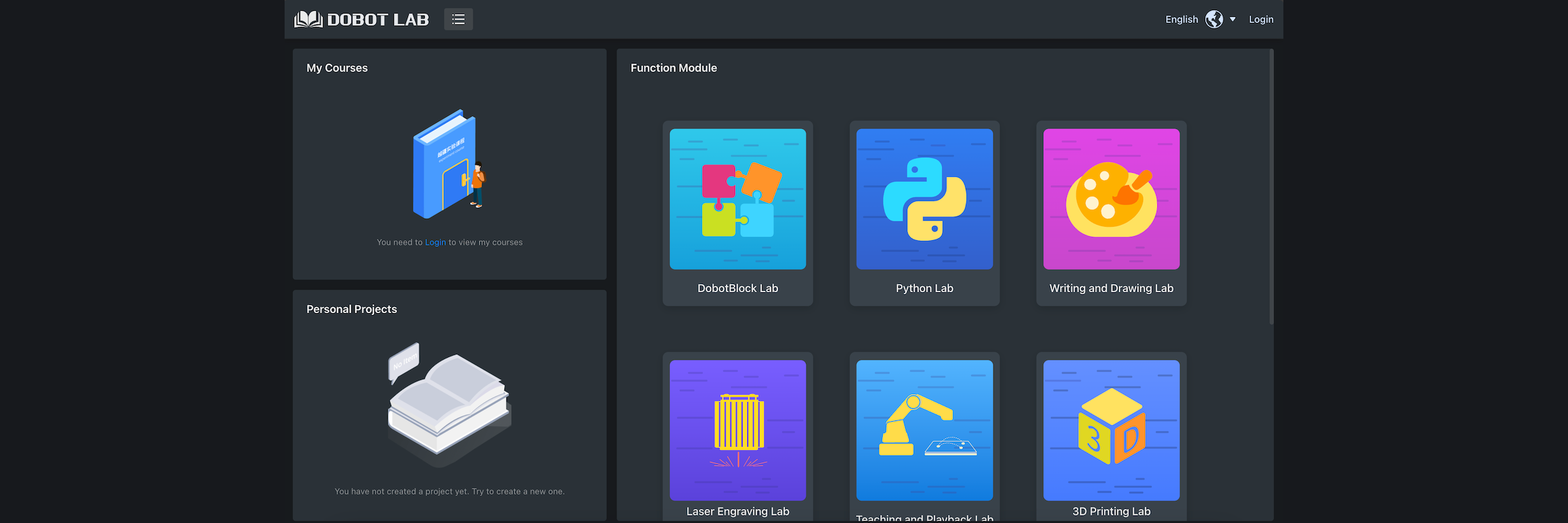Expand the language dropdown arrow
The width and height of the screenshot is (1568, 523).
coord(1233,20)
